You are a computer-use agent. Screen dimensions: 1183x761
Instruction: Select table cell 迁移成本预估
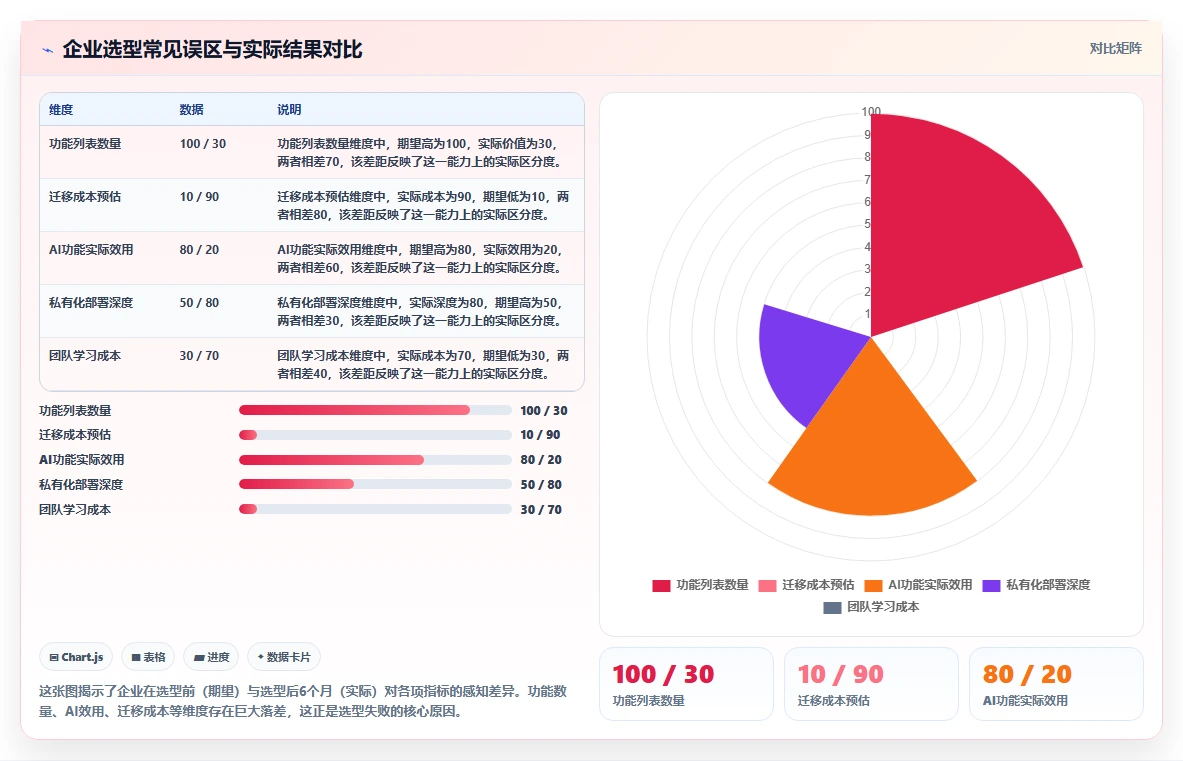pos(85,196)
